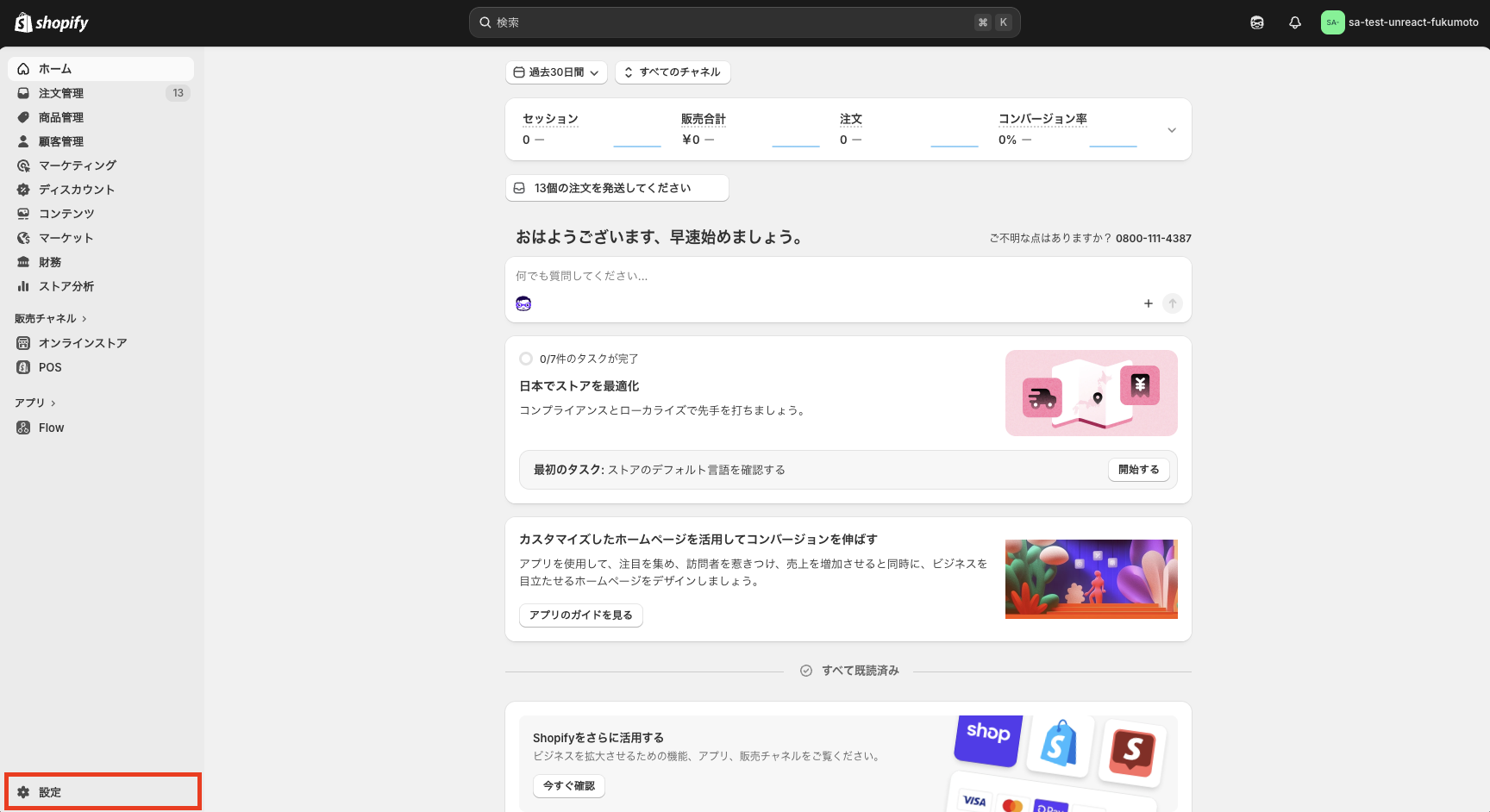Viewport: 1490px width, 812px height.
Task: Click the マーケティング target icon
Action: click(x=23, y=166)
